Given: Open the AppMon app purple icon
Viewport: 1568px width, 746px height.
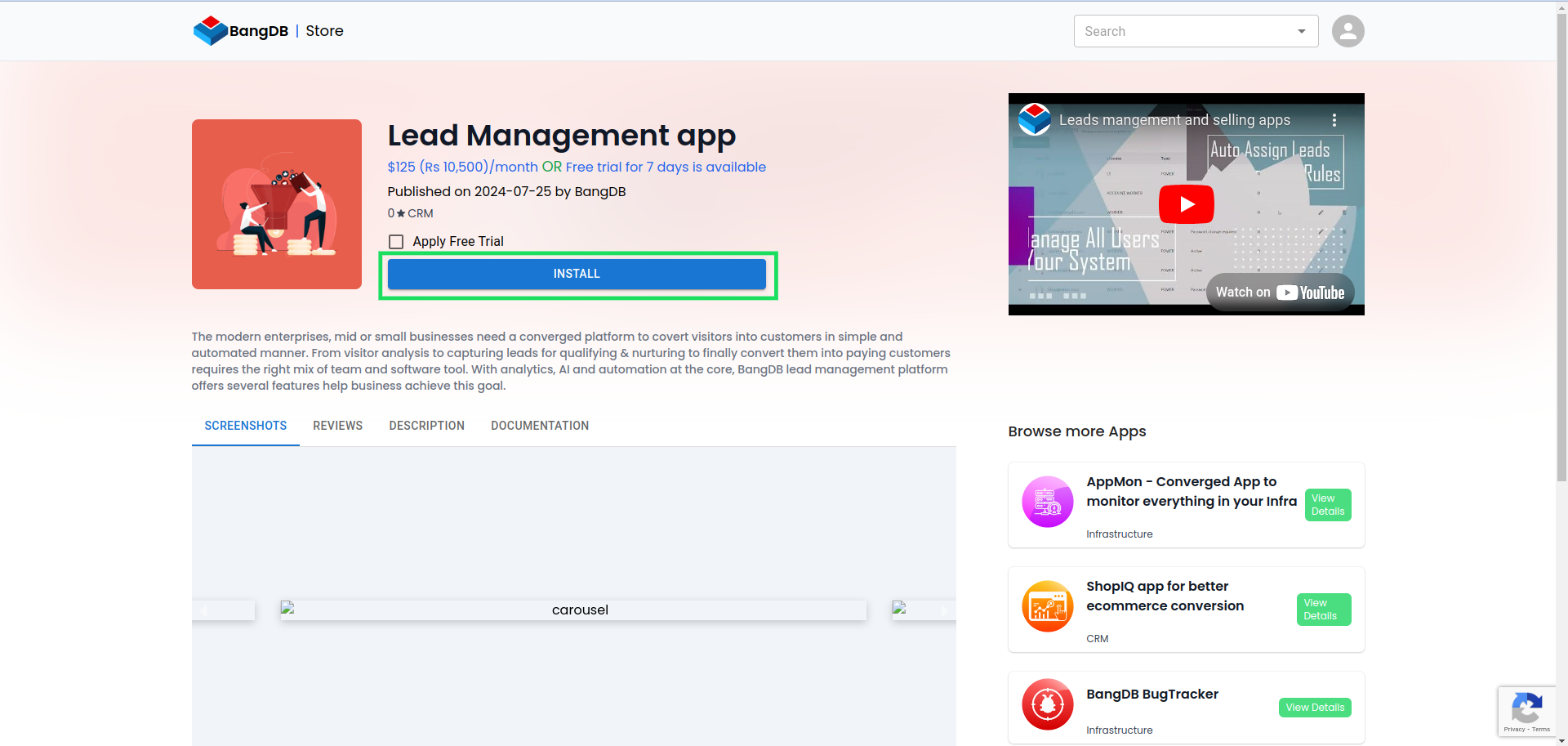Looking at the screenshot, I should tap(1047, 501).
